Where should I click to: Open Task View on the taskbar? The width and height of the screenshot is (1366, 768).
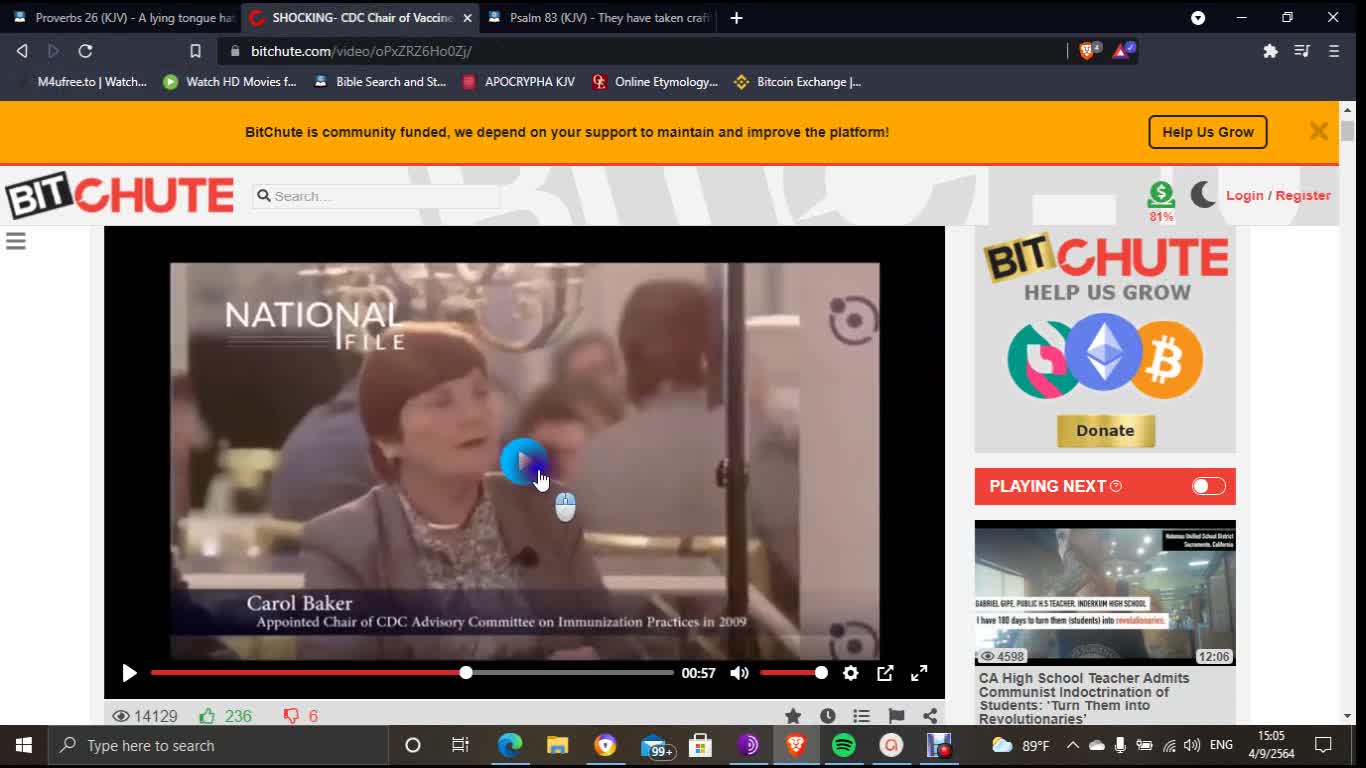pyautogui.click(x=460, y=745)
